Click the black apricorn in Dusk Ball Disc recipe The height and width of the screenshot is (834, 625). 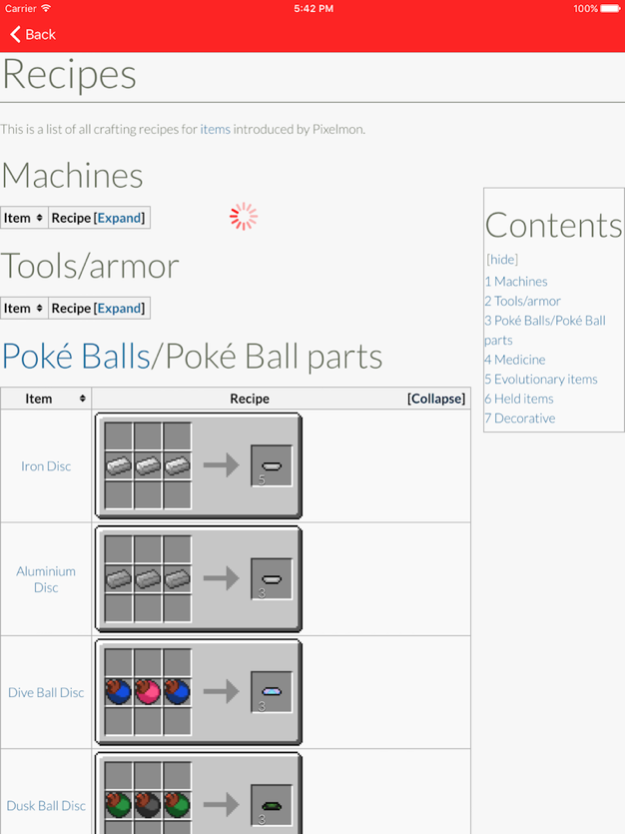(148, 805)
